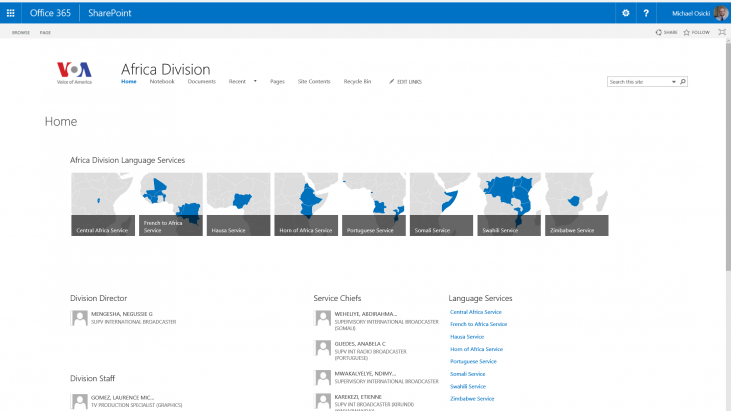The image size is (731, 411).
Task: Click the Edit Links pencil icon
Action: pos(392,82)
